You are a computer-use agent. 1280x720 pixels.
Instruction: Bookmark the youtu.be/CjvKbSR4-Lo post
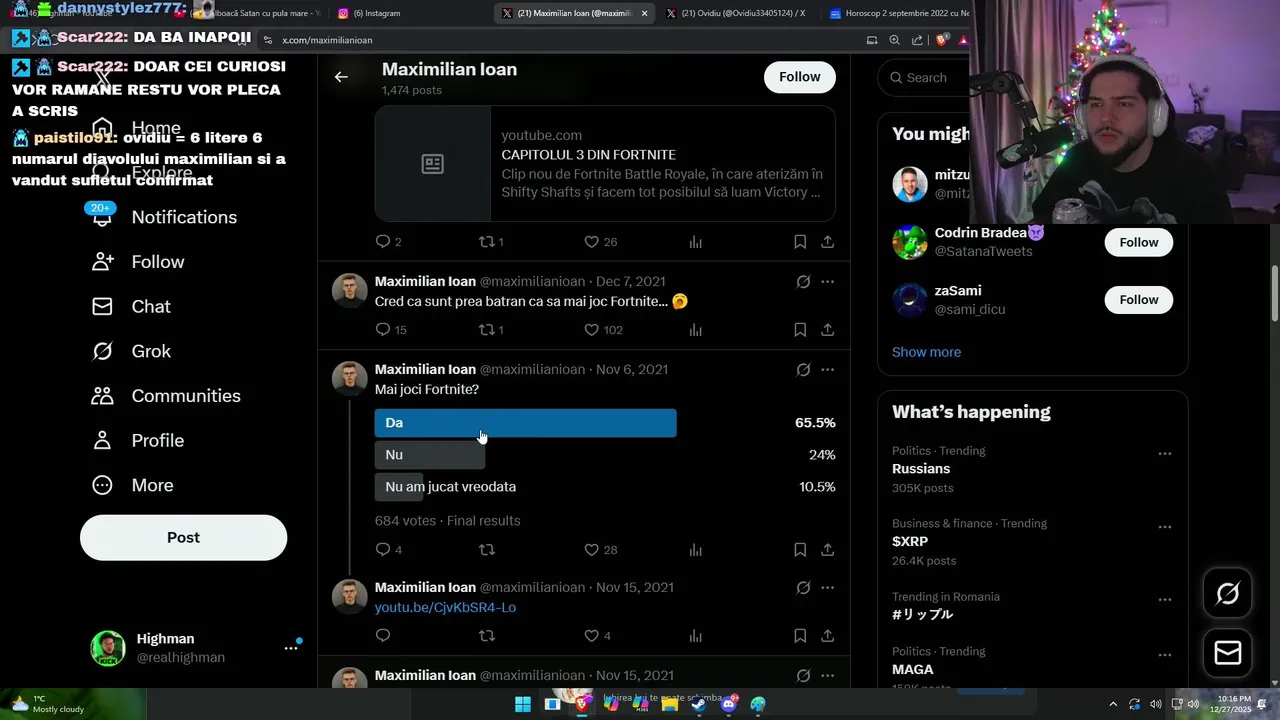[800, 636]
